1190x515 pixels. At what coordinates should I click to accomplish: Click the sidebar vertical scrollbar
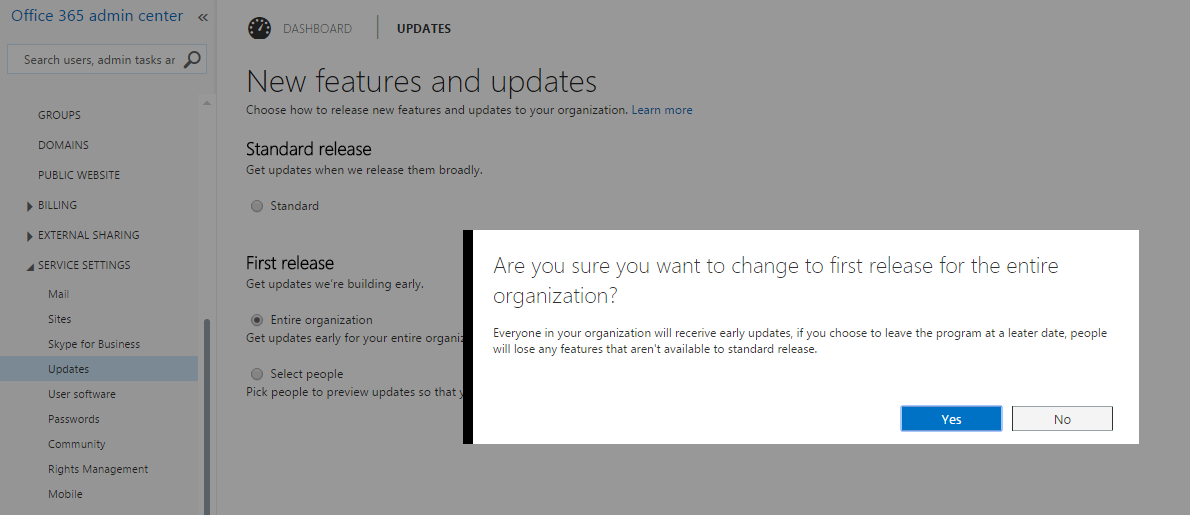point(207,416)
